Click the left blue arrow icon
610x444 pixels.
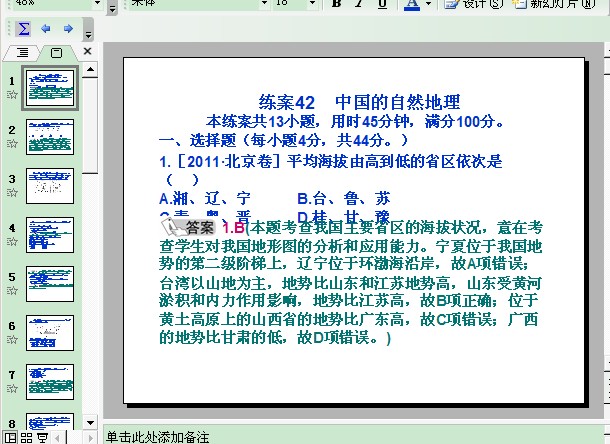tap(46, 29)
